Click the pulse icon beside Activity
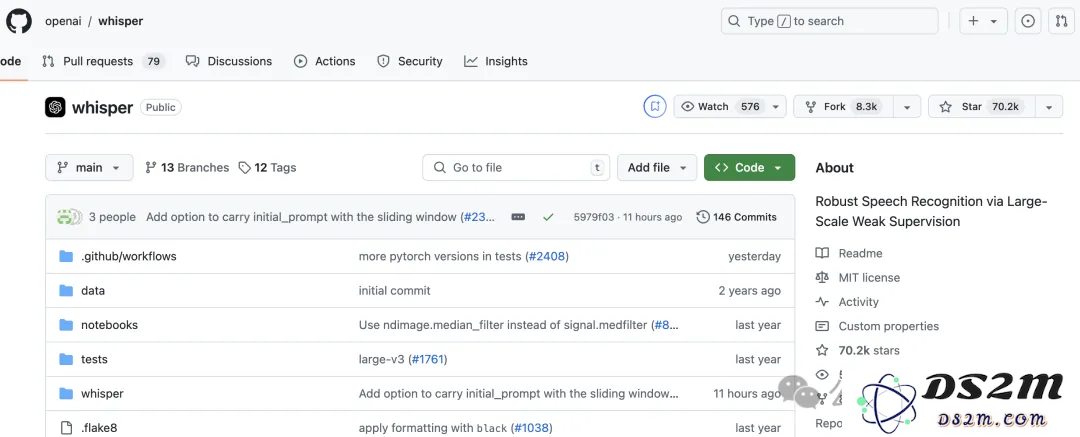 pyautogui.click(x=822, y=302)
